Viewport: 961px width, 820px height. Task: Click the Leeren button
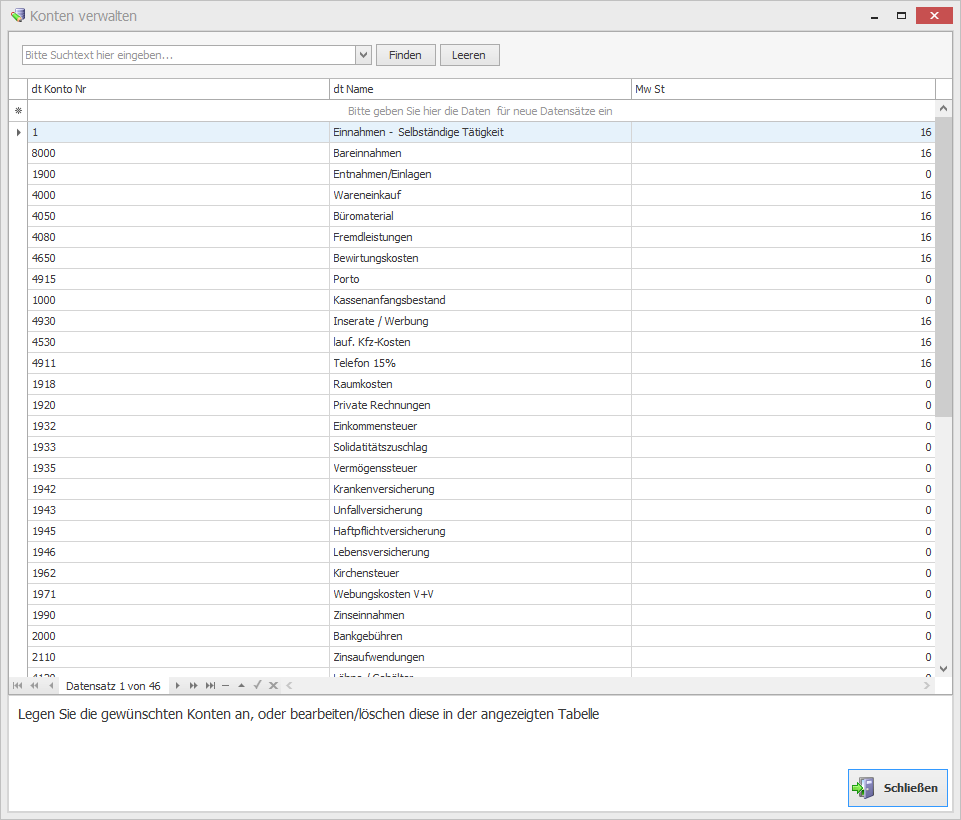point(469,55)
